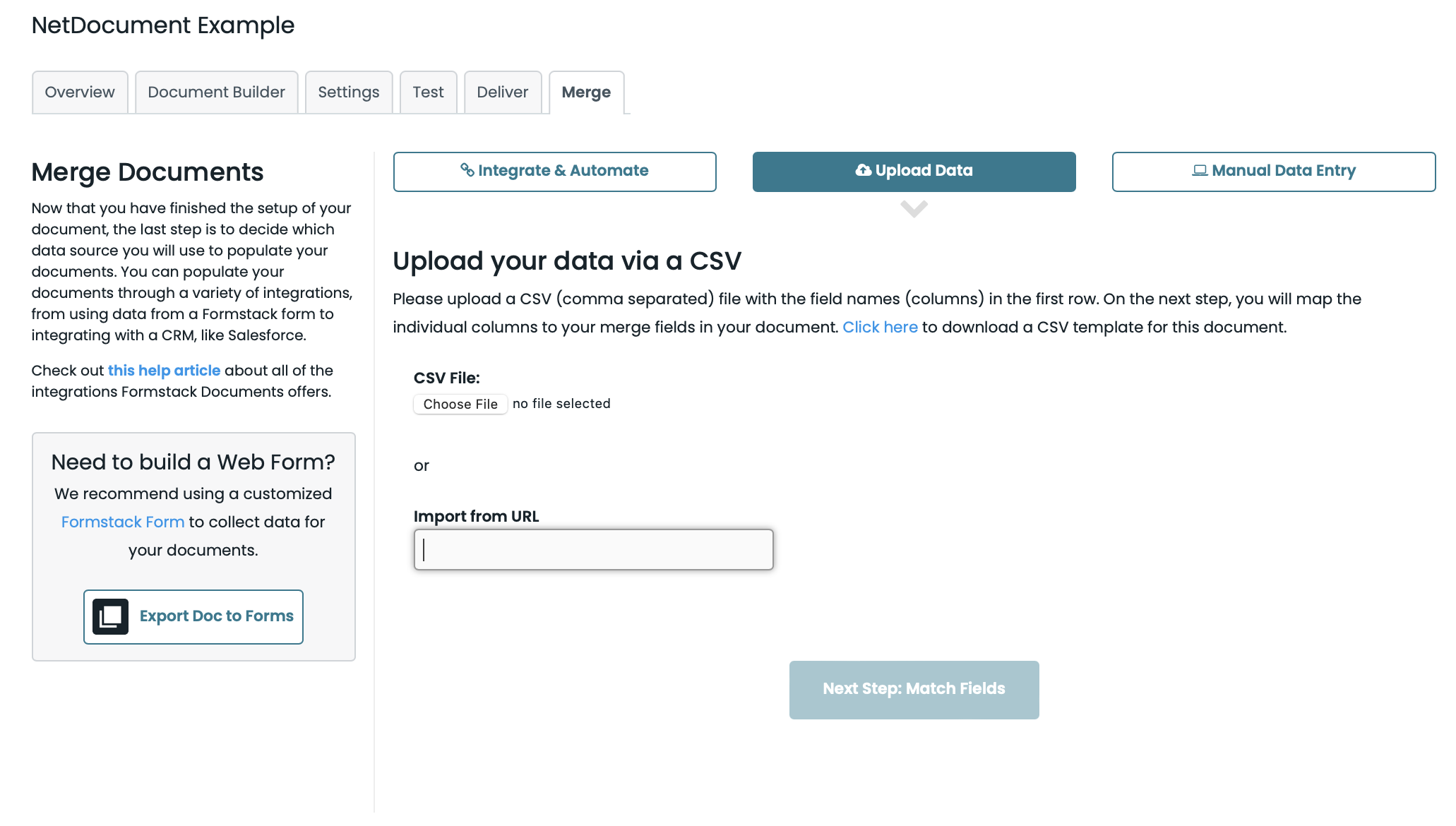Open the Overview tab
Screen dimensions: 1456x826
(x=80, y=92)
